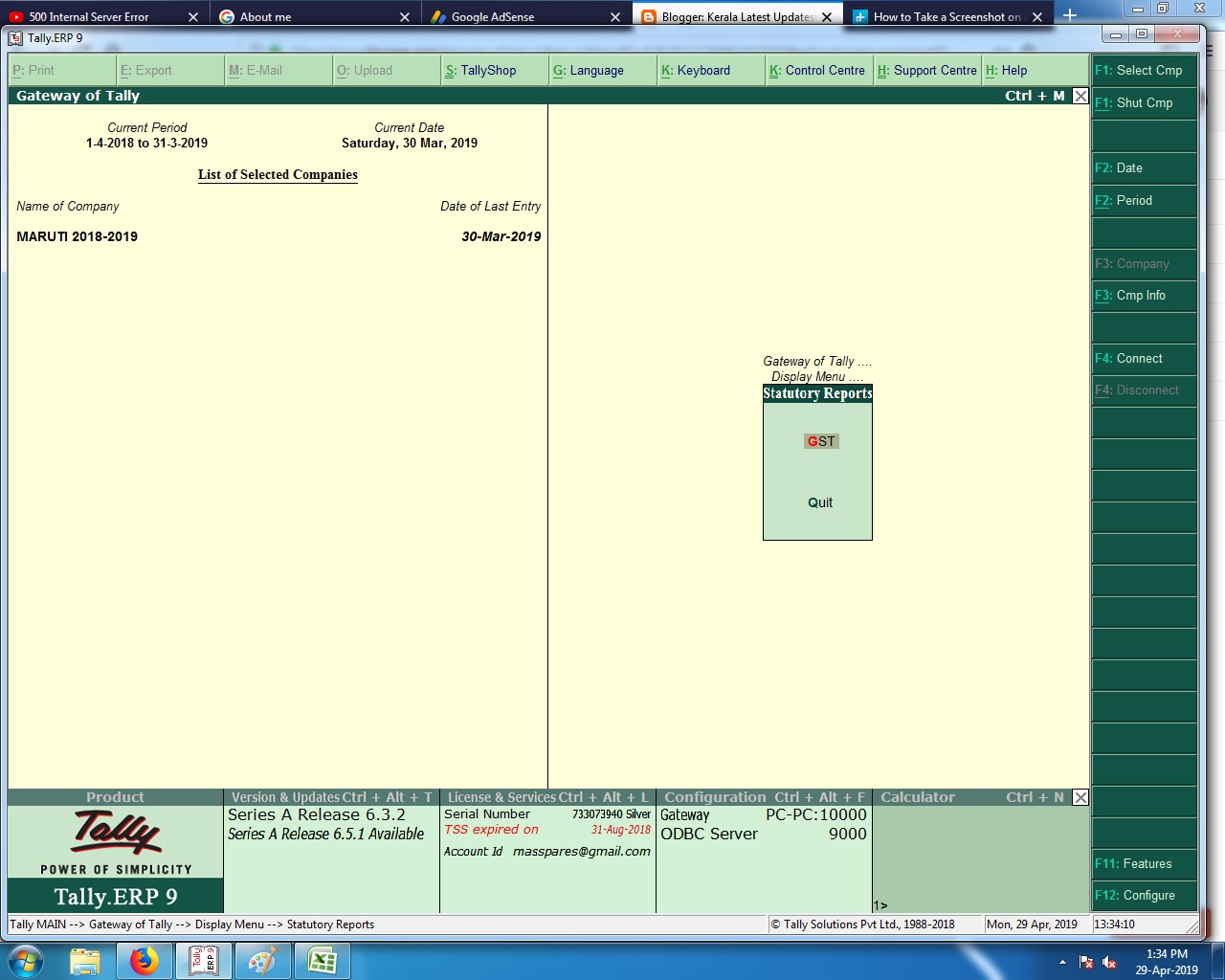This screenshot has width=1225, height=980.
Task: Click TSS expired on warning text
Action: coord(491,830)
